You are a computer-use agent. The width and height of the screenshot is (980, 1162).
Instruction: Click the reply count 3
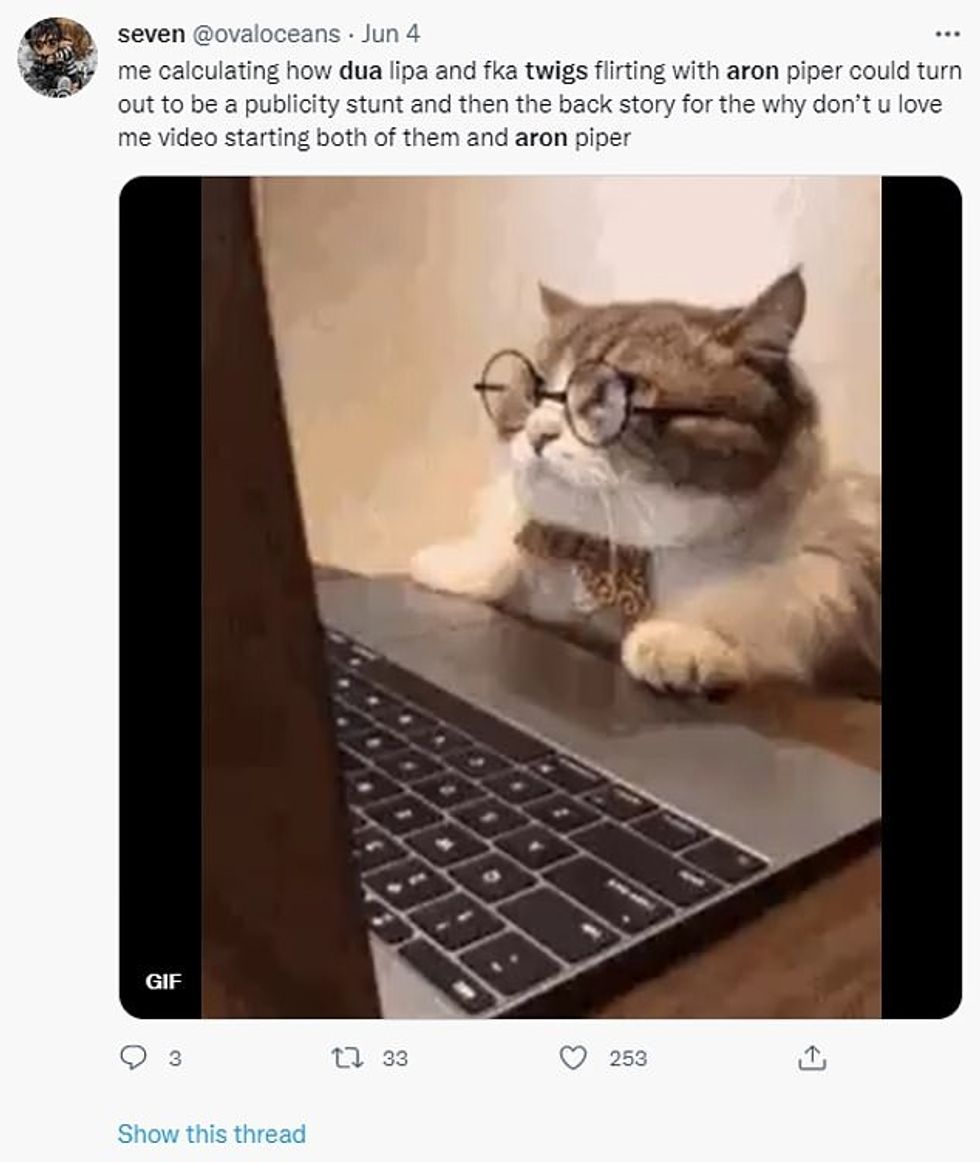point(175,1058)
